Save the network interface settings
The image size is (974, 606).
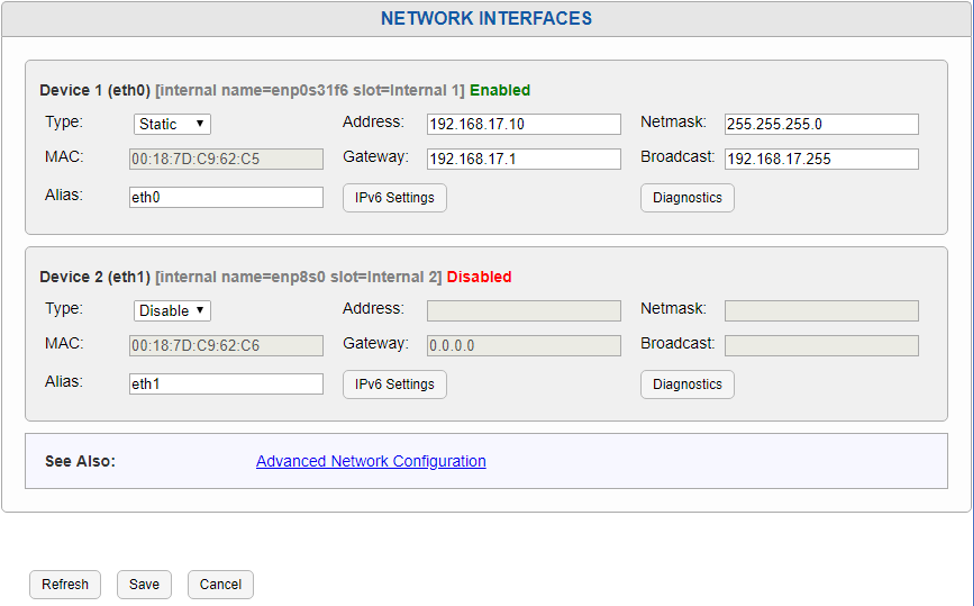[143, 584]
